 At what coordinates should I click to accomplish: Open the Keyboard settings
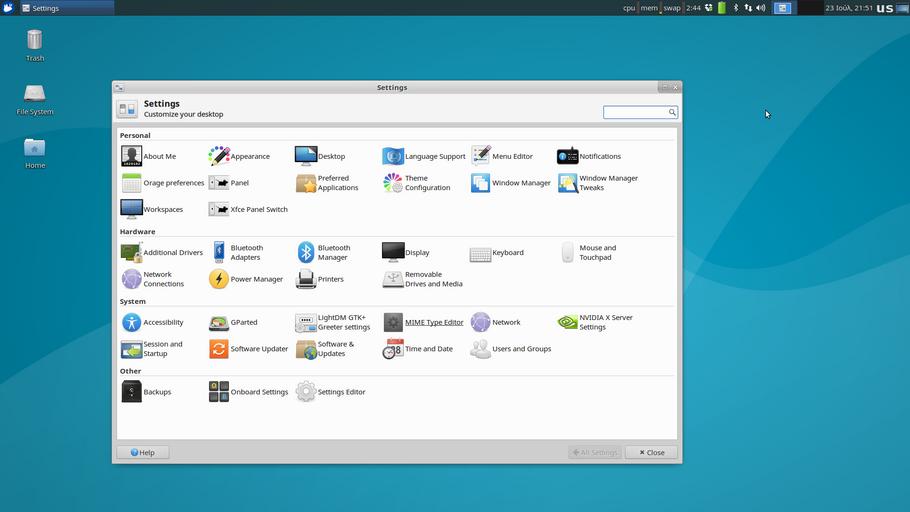click(497, 253)
